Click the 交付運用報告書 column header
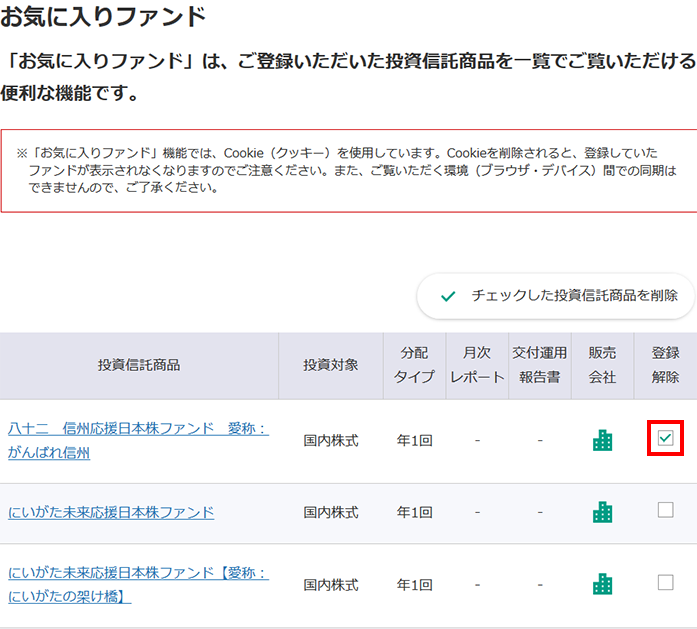 [540, 365]
